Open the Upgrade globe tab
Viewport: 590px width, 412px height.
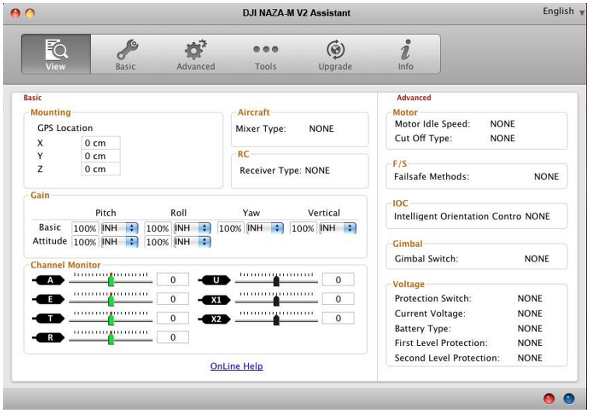click(x=335, y=55)
